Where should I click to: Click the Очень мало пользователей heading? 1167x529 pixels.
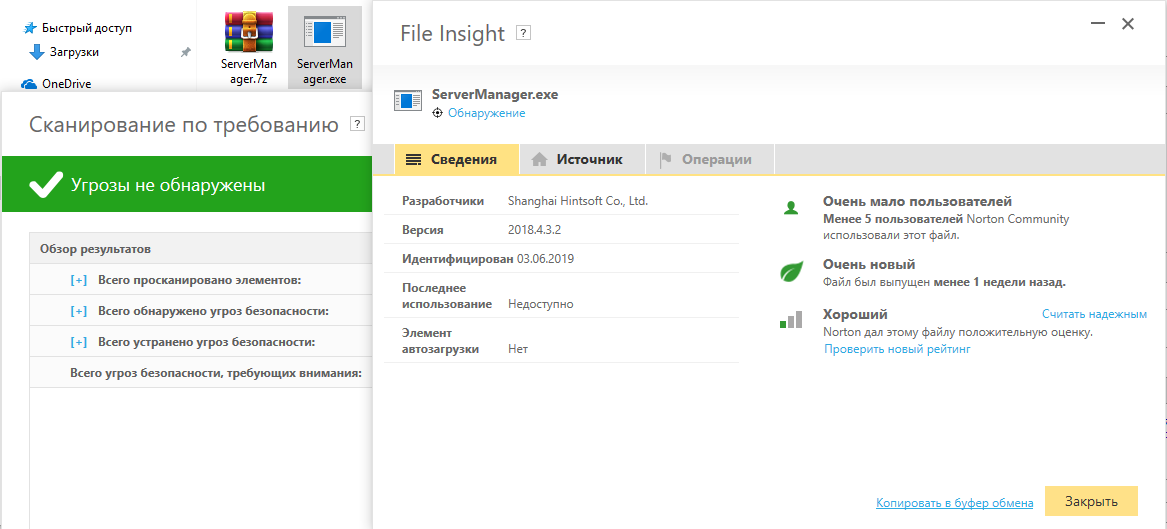[917, 202]
